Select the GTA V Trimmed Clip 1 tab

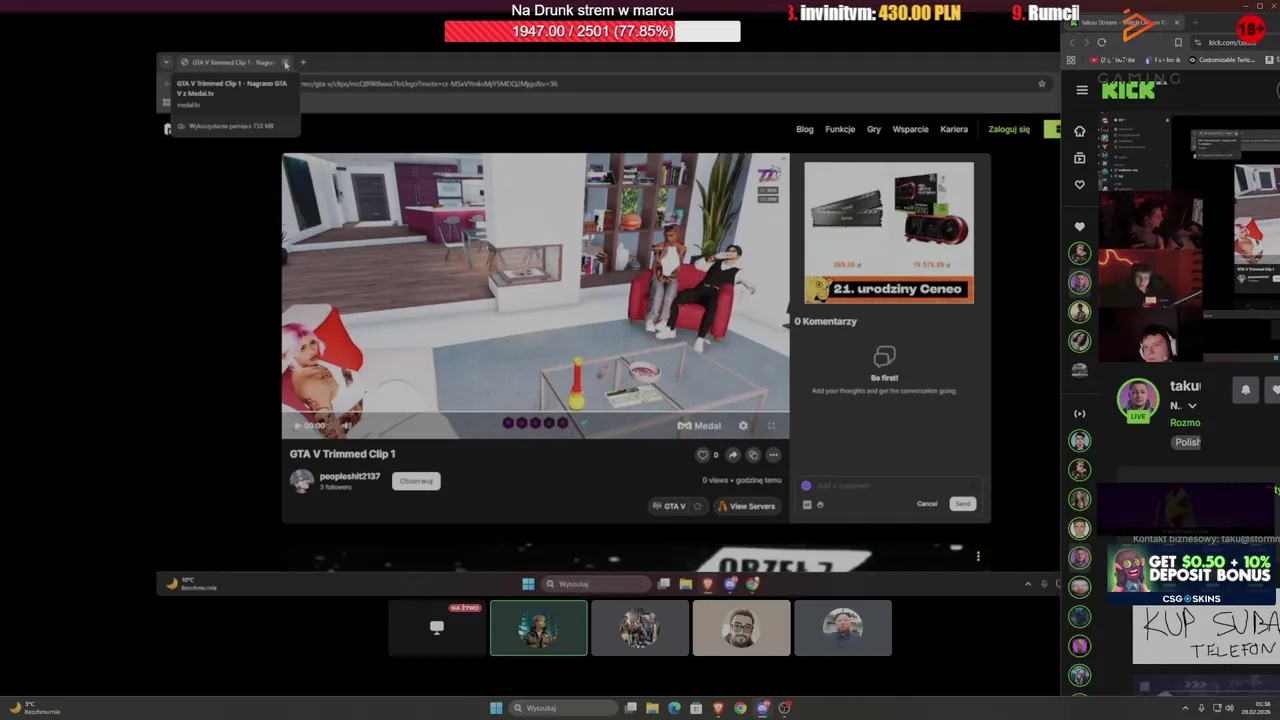click(233, 62)
